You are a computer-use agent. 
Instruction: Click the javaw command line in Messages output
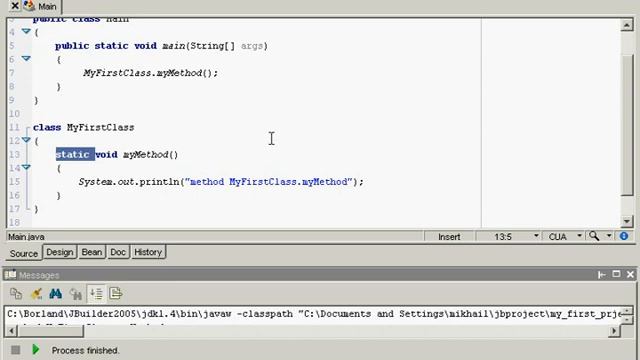tap(314, 314)
